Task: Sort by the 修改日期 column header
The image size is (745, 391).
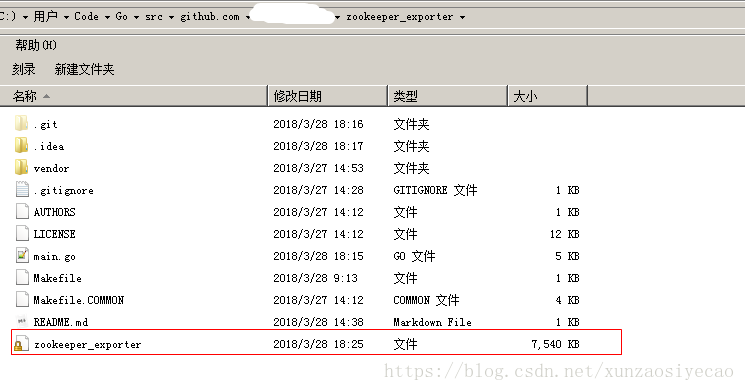Action: coord(328,96)
